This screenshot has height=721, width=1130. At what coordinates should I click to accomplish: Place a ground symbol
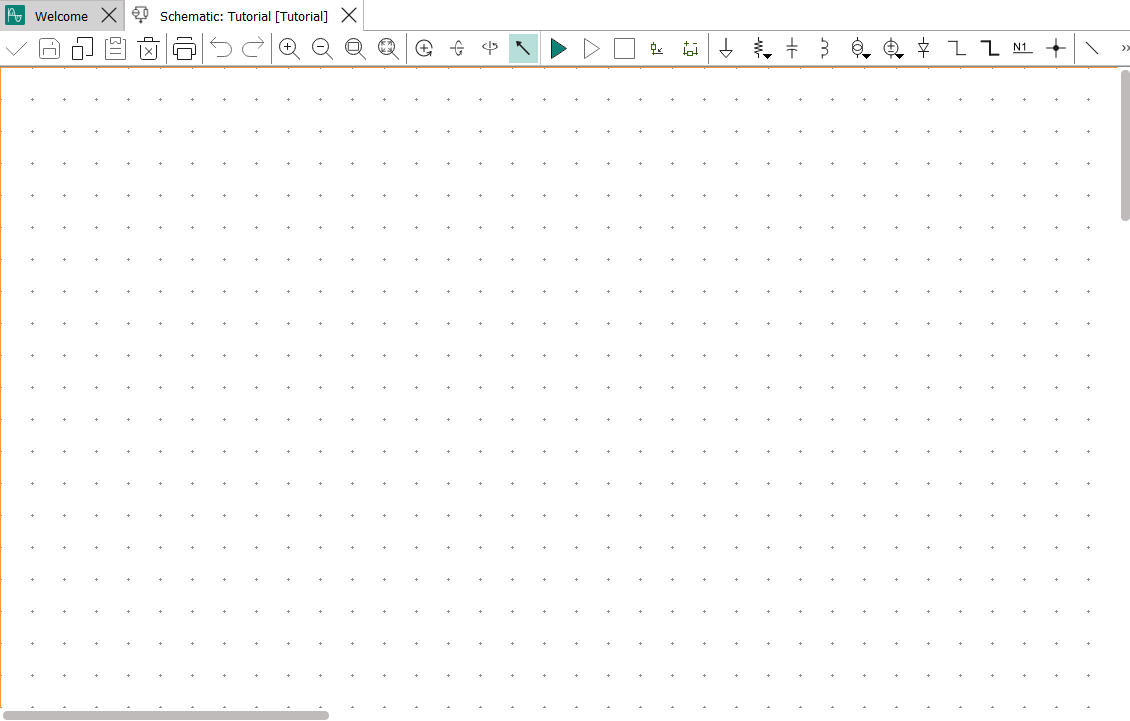click(726, 49)
